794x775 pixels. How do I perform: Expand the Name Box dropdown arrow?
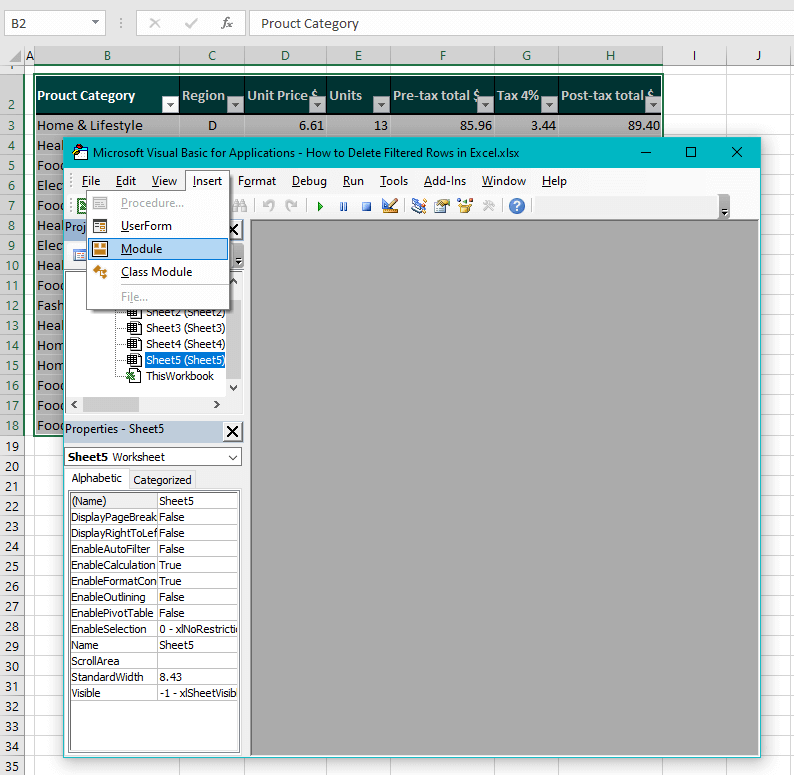tap(95, 23)
